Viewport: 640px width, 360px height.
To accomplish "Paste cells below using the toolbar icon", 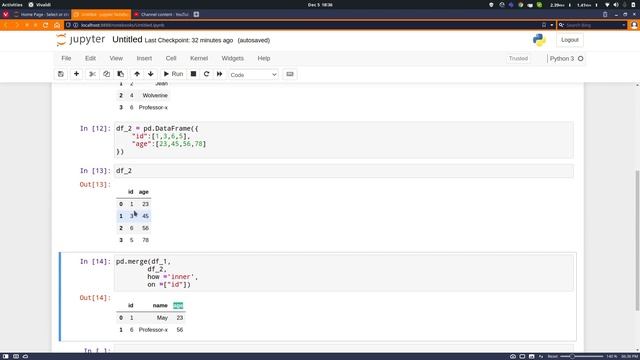I will (x=120, y=74).
